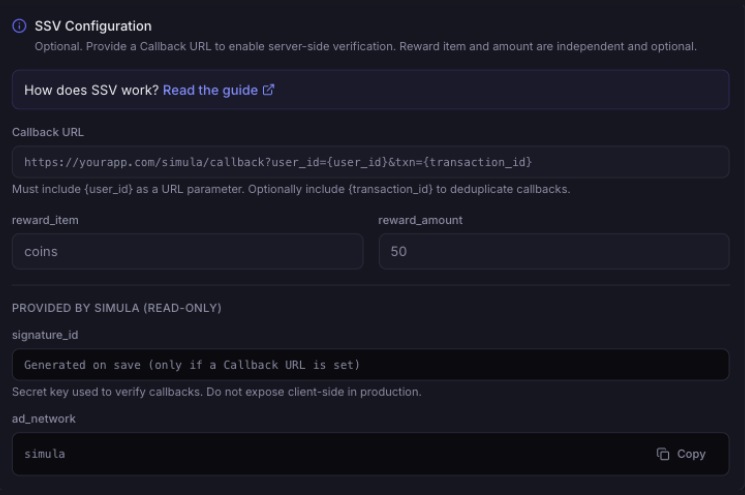Click the 'Must include {user_id}' helper text
The height and width of the screenshot is (495, 745).
291,189
